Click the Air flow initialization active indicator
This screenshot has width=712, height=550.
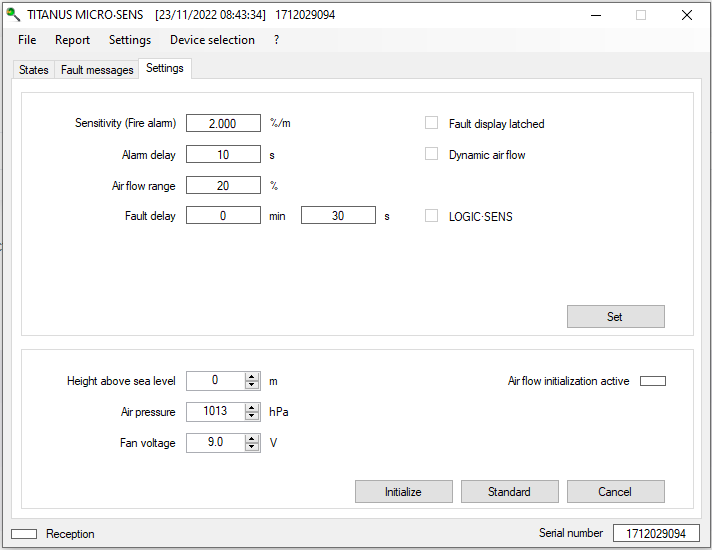pyautogui.click(x=653, y=381)
